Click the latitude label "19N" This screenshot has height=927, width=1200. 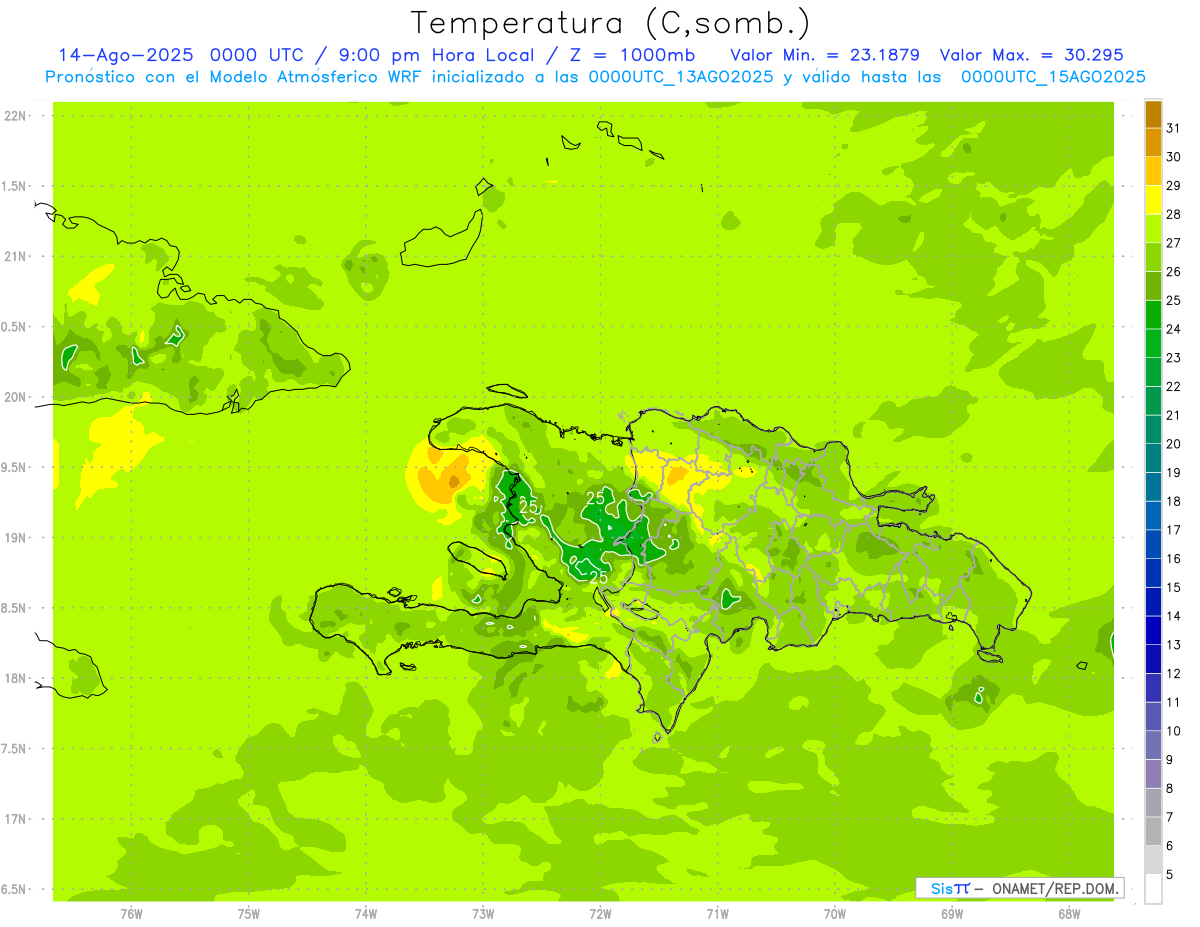[15, 538]
